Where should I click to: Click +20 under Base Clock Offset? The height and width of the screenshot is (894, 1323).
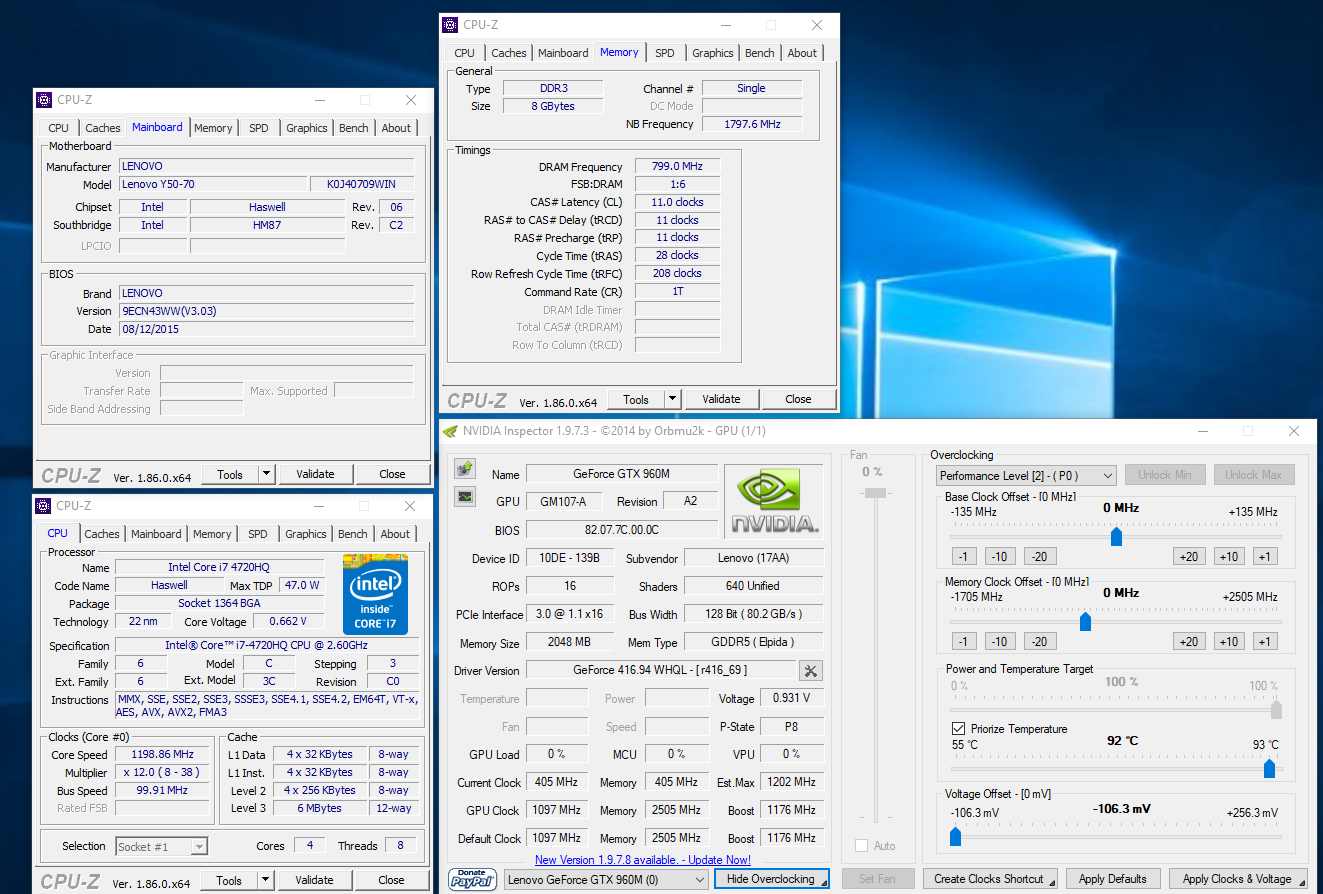click(x=1189, y=557)
